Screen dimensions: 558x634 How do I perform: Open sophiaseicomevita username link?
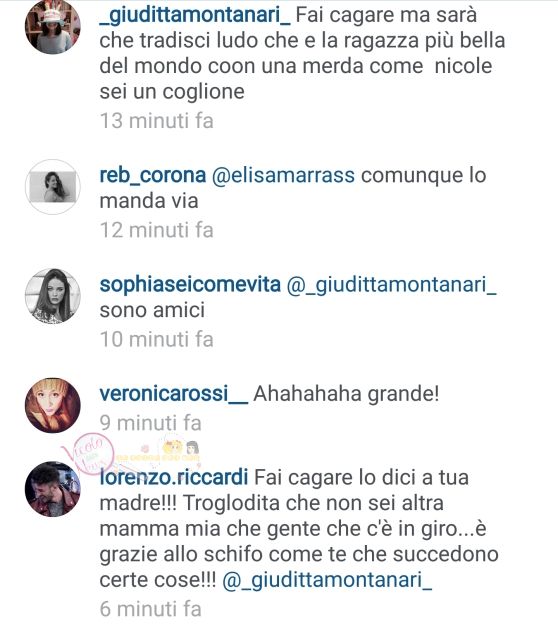(190, 285)
